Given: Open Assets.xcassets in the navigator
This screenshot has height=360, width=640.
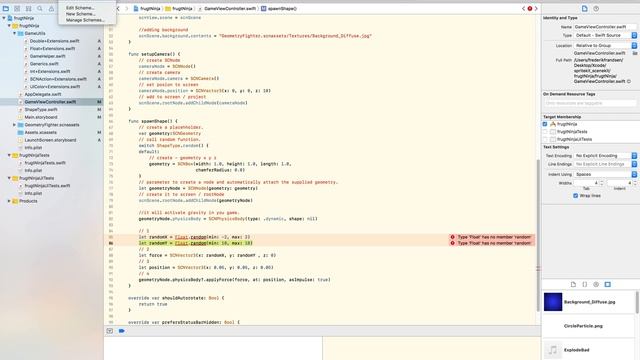Looking at the screenshot, I should pyautogui.click(x=40, y=132).
